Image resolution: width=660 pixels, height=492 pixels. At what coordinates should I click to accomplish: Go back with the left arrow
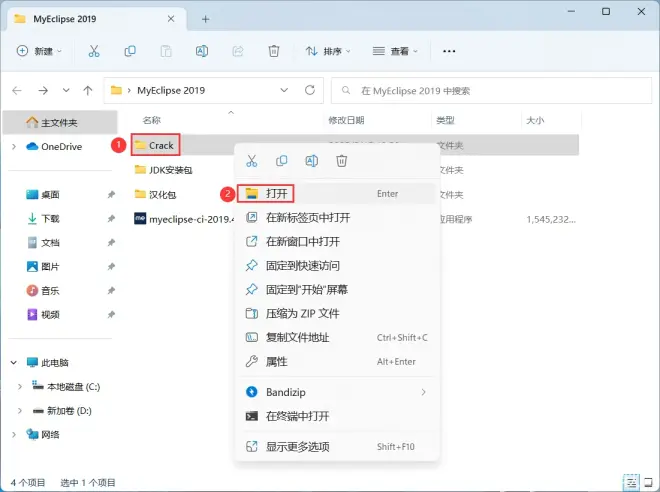coord(17,90)
